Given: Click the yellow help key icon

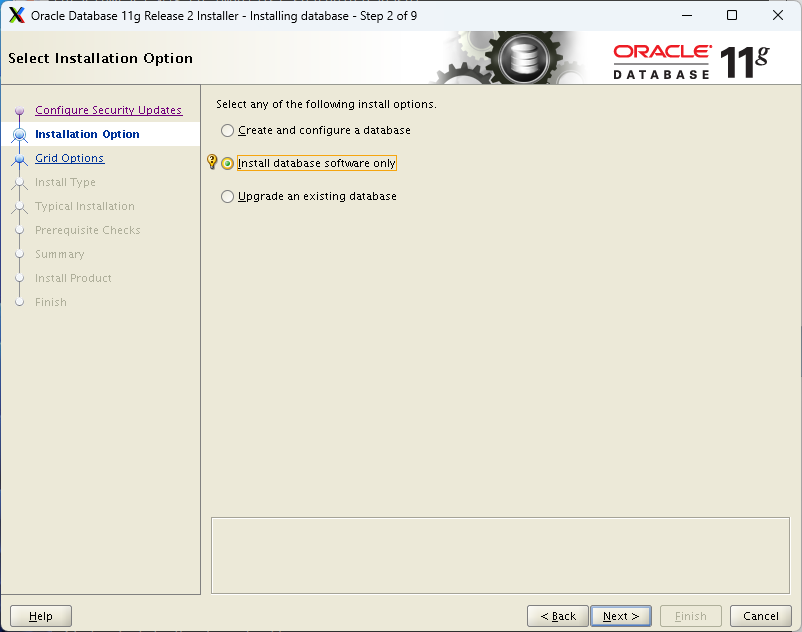Looking at the screenshot, I should pyautogui.click(x=212, y=162).
